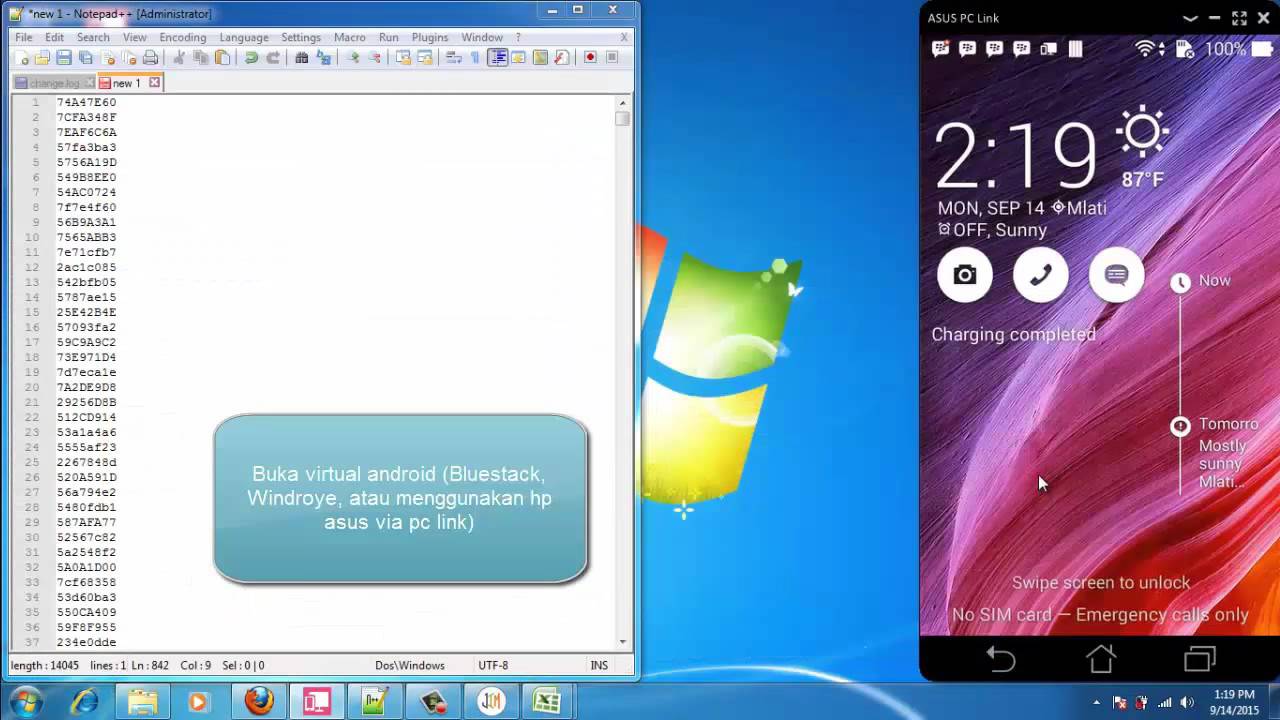Open the File menu
The width and height of the screenshot is (1280, 720).
coord(23,37)
